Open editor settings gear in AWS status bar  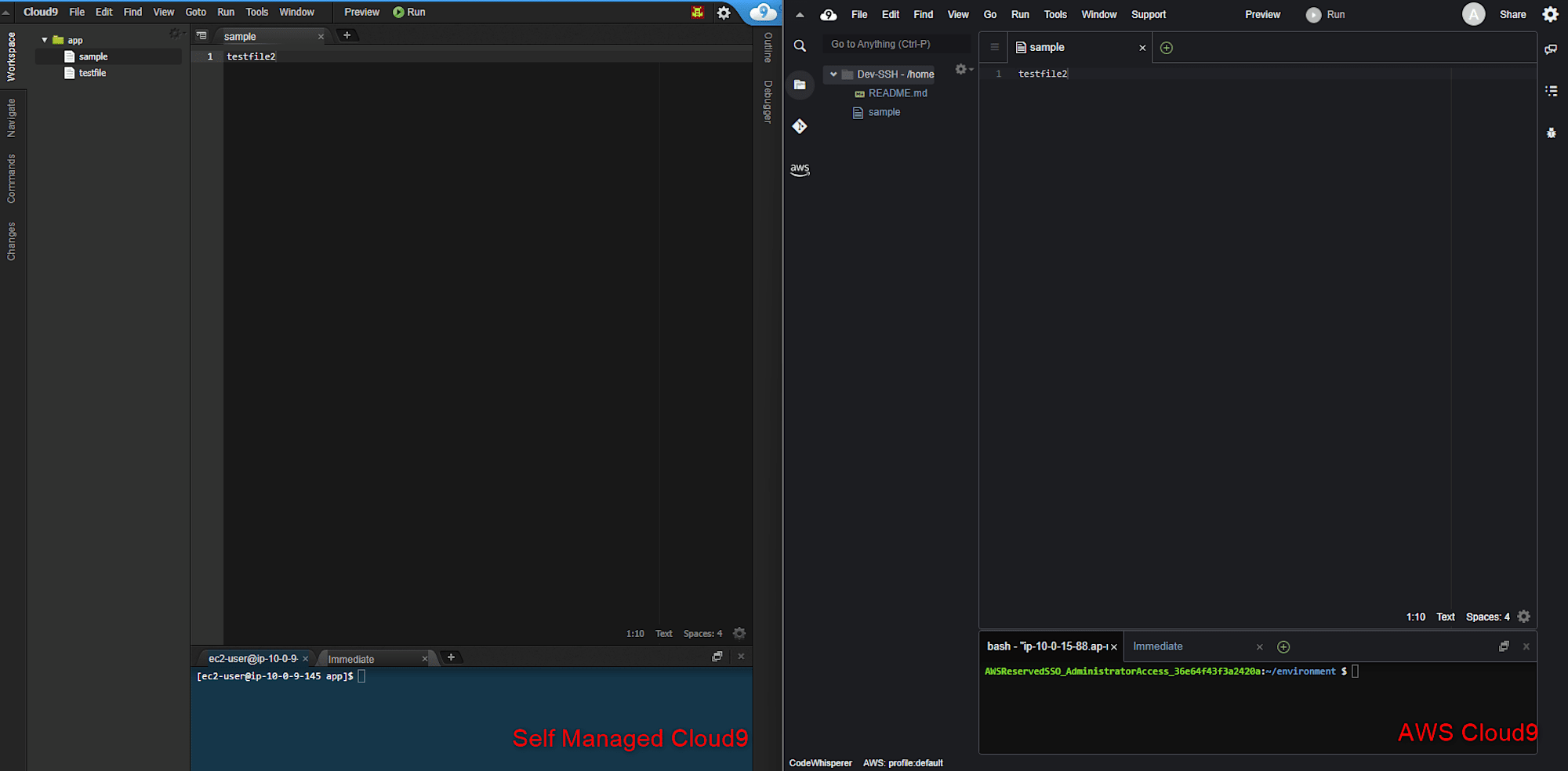(x=1523, y=617)
